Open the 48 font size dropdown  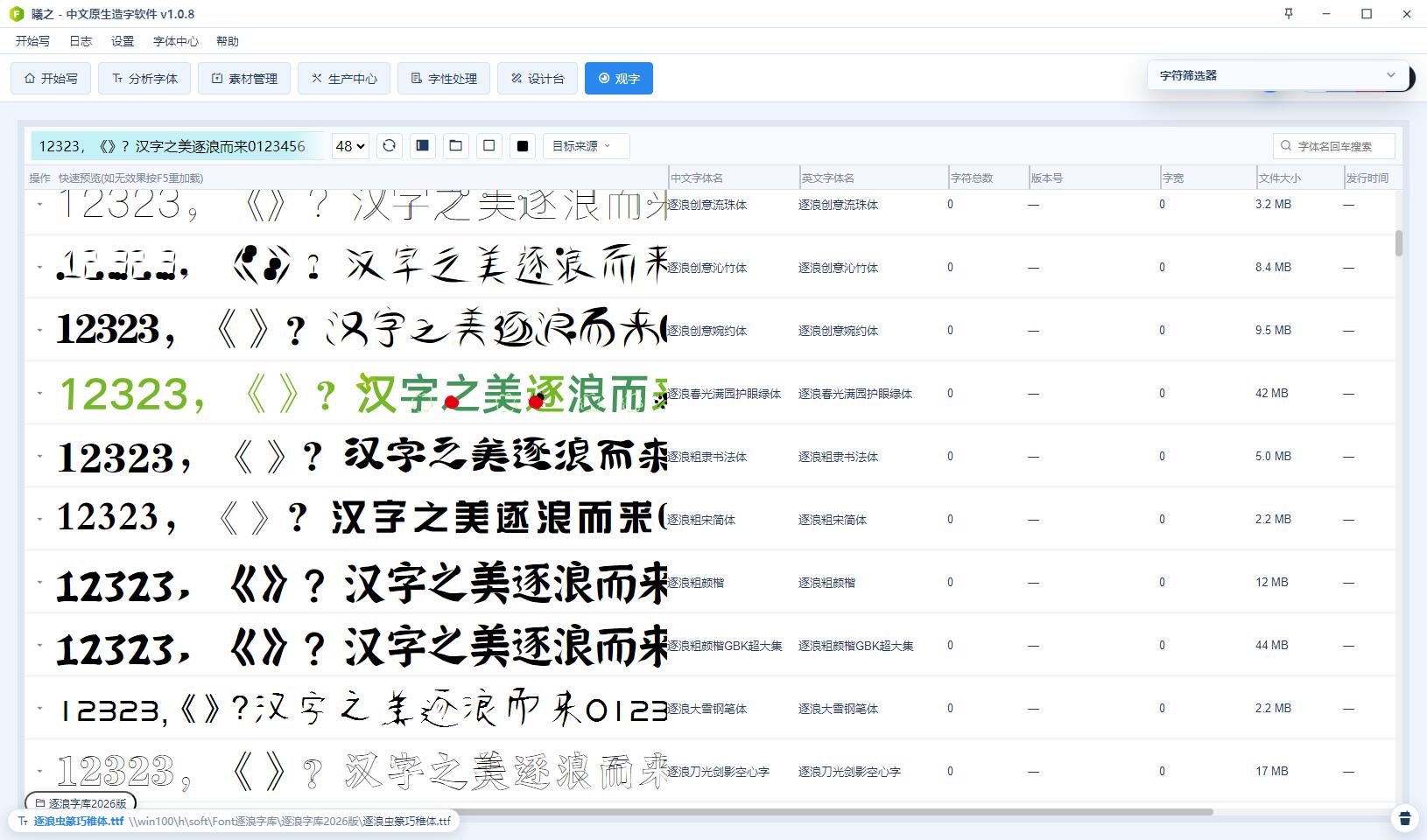click(350, 146)
